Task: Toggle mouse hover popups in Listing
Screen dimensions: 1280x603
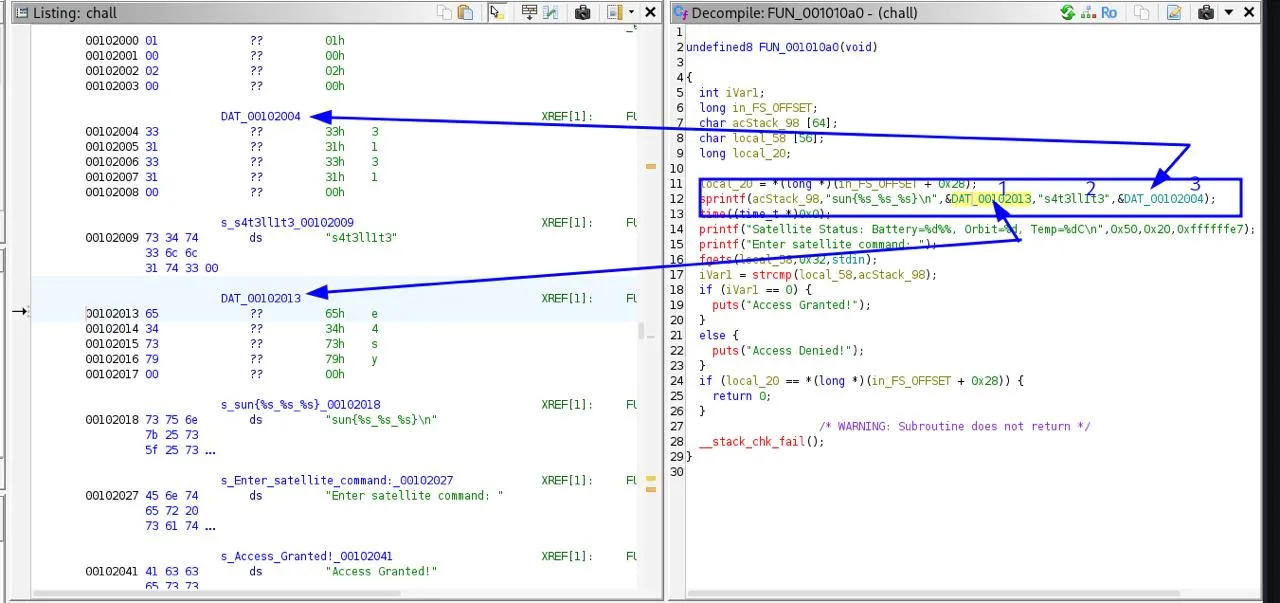Action: point(496,13)
